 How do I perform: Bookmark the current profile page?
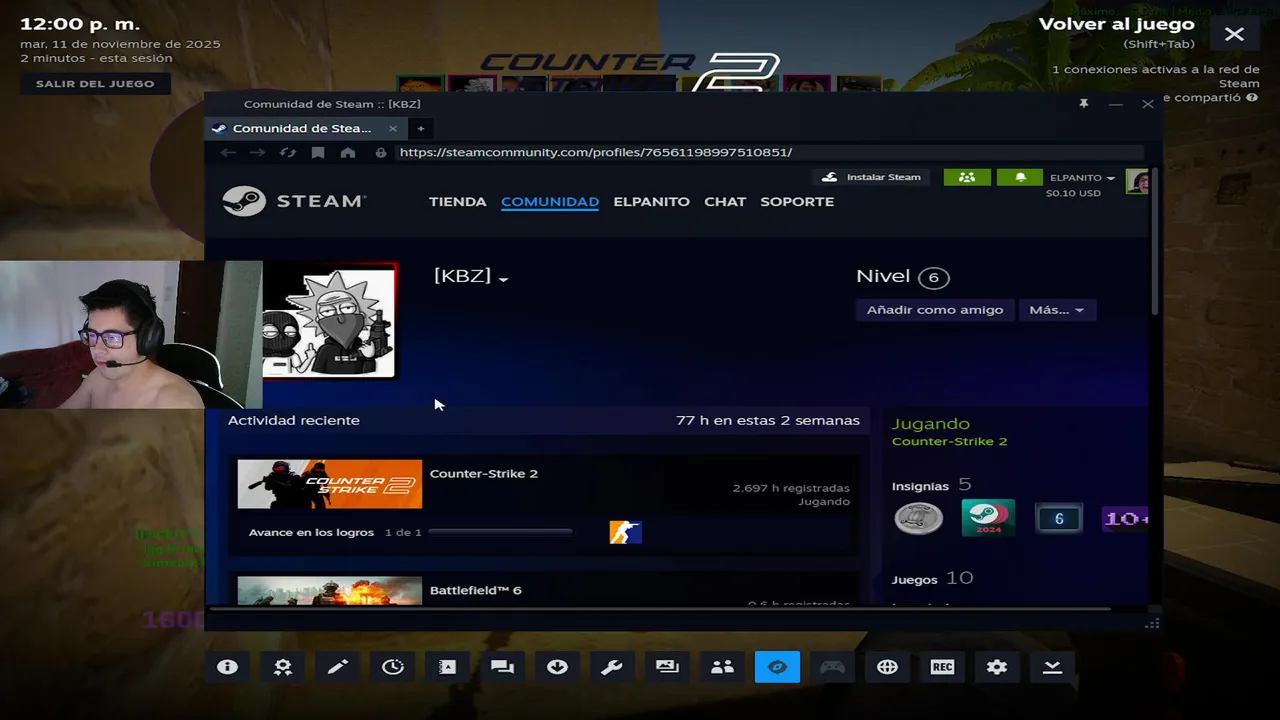tap(318, 153)
